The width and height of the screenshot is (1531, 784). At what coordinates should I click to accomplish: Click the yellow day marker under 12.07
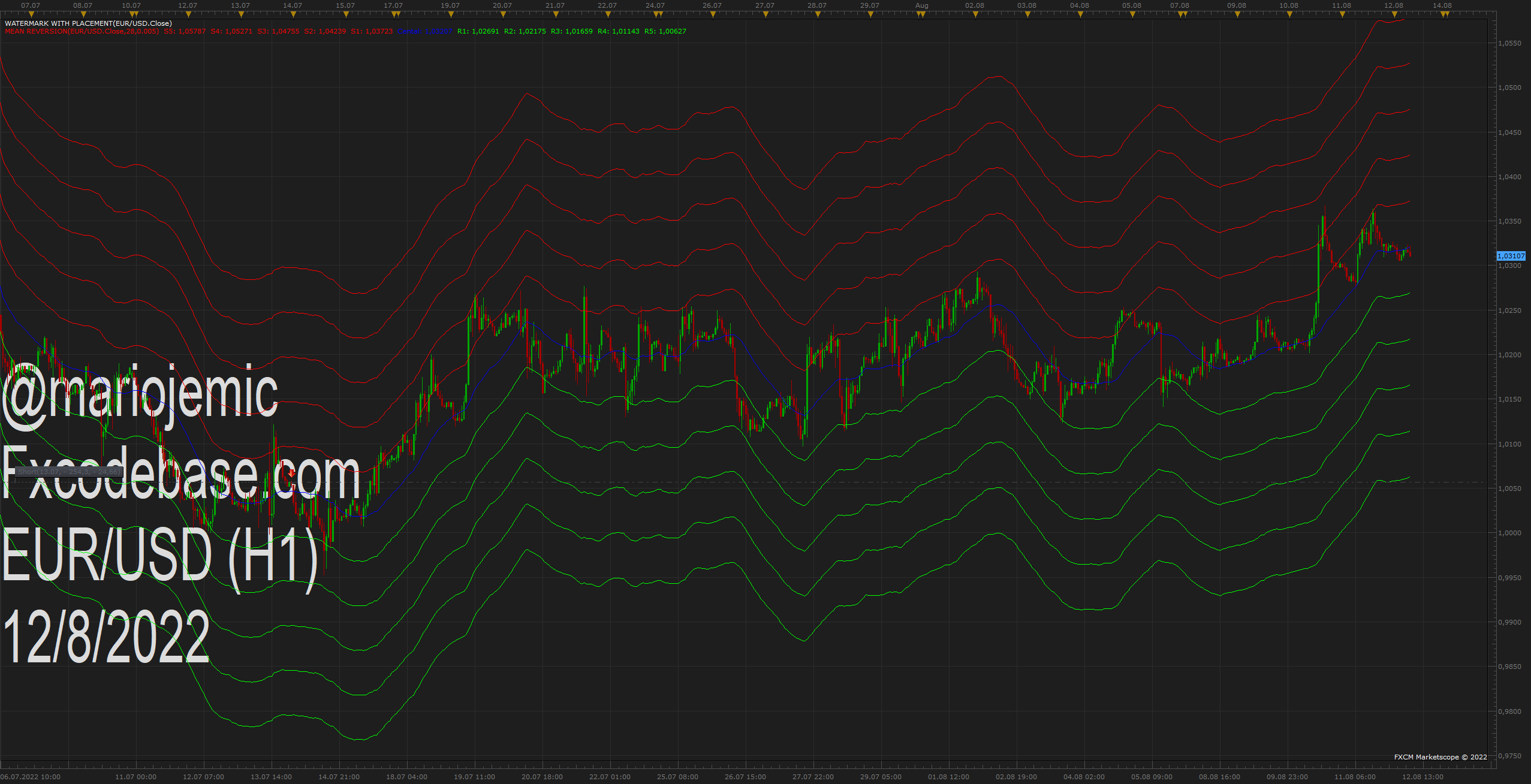(x=188, y=14)
